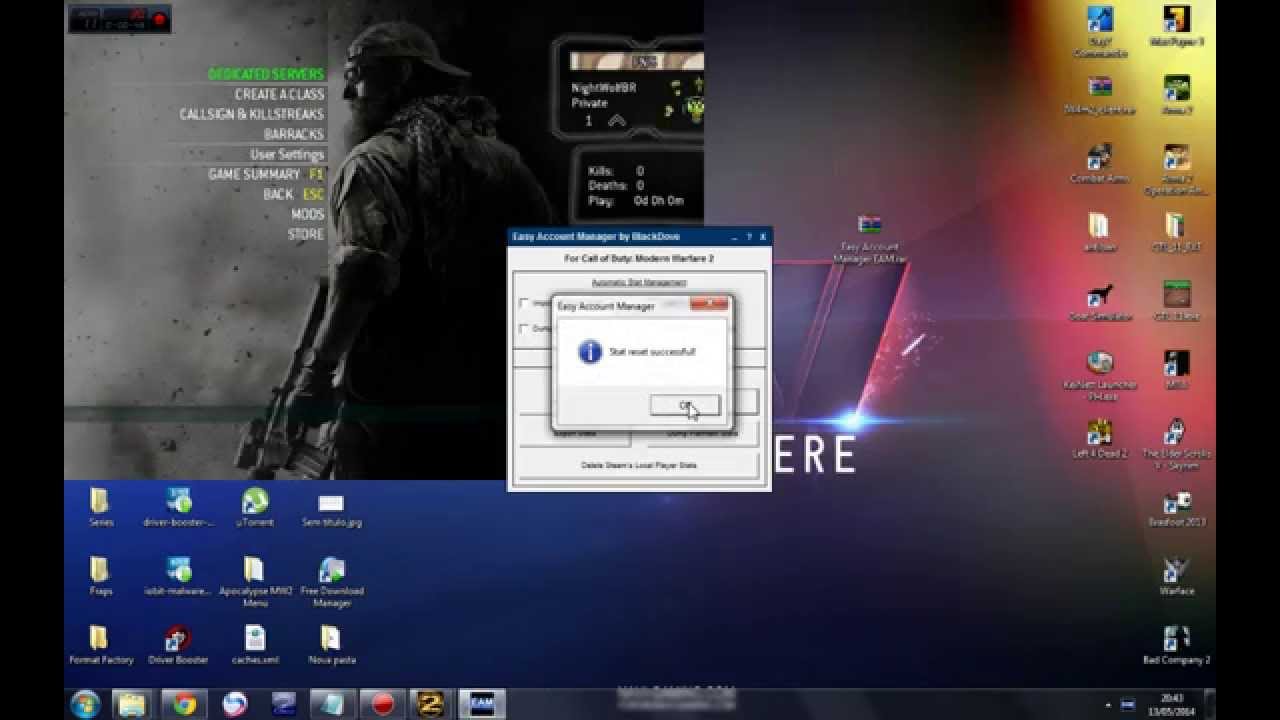Toggle the first checkbox under Automatic Stat Management
The image size is (1280, 720).
[x=524, y=303]
